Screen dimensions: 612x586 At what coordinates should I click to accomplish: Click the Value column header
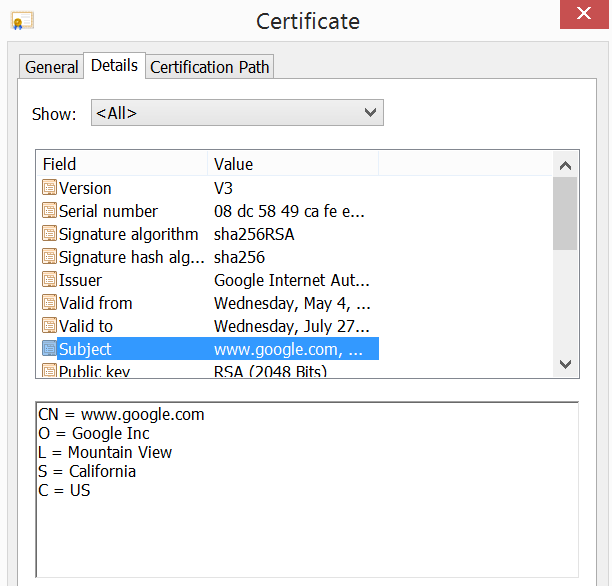(x=292, y=164)
